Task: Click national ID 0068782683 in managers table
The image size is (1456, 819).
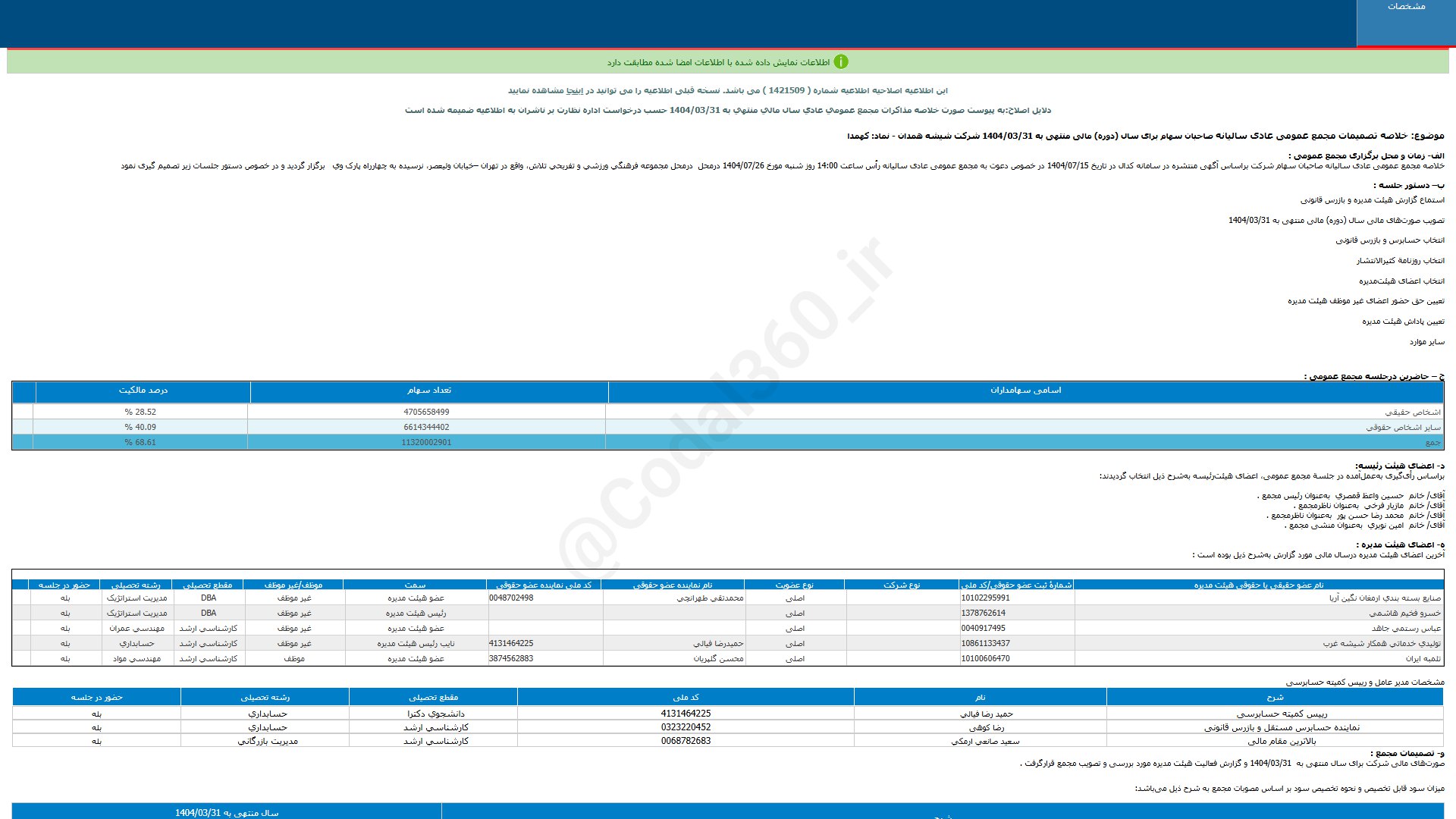Action: tap(686, 742)
